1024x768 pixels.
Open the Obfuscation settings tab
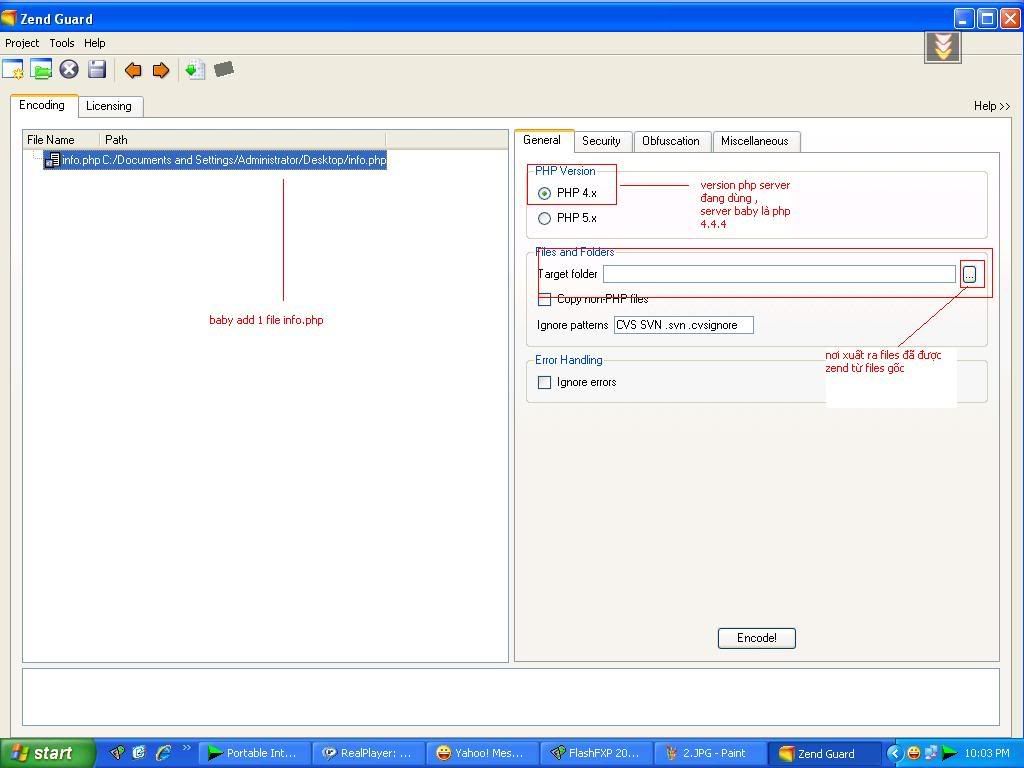(671, 141)
